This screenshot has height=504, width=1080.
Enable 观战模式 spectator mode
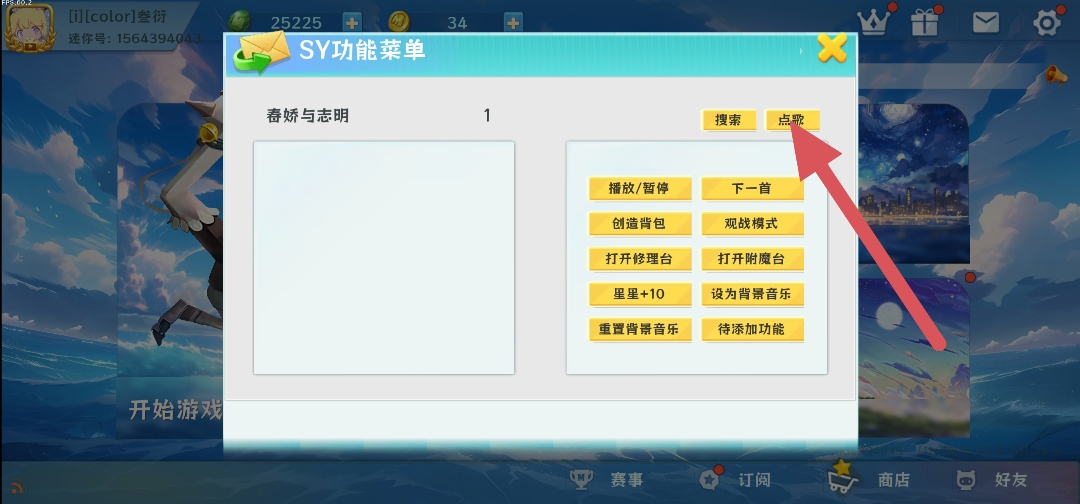point(752,224)
